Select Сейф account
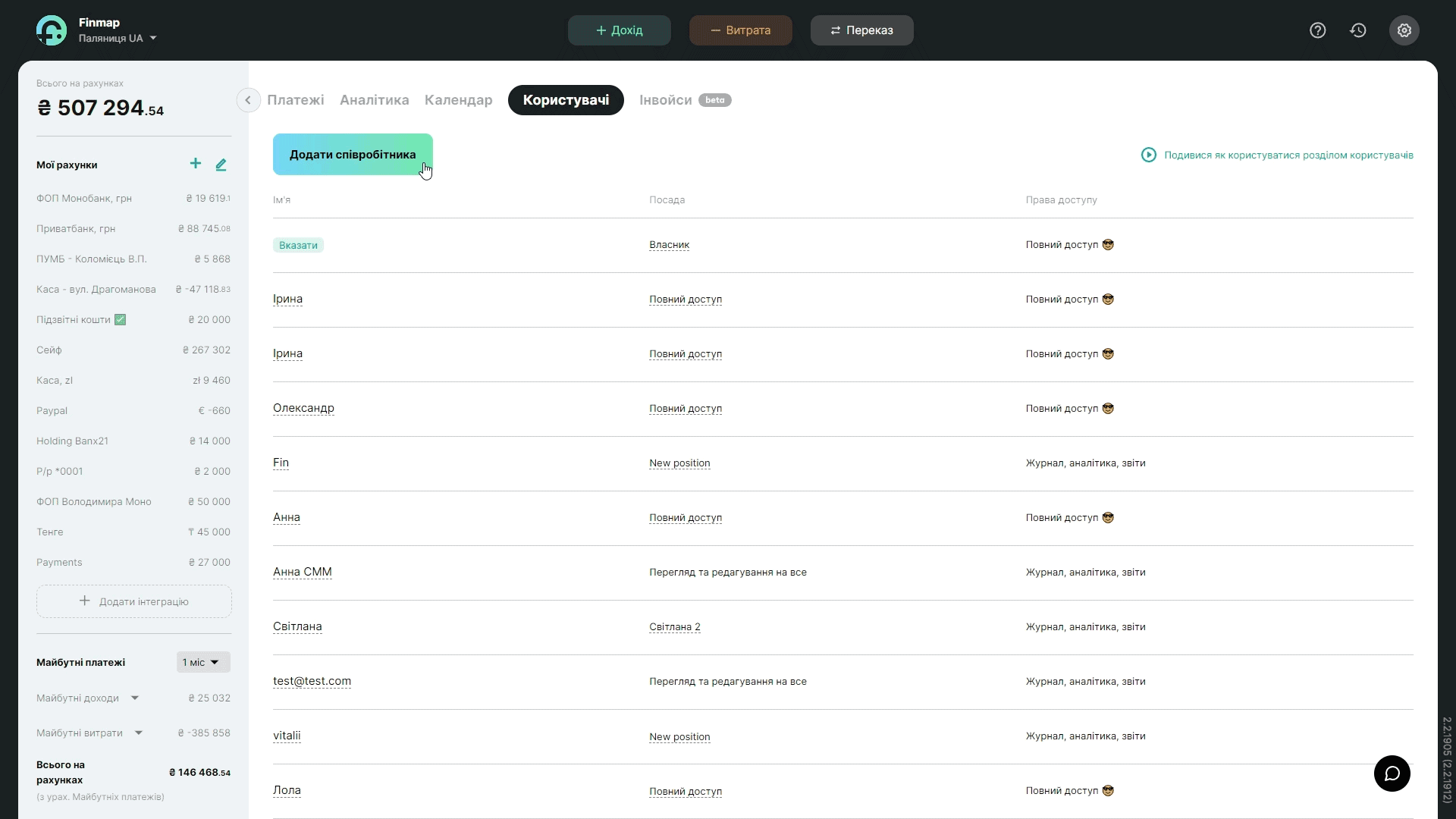Viewport: 1456px width, 819px height. click(x=133, y=350)
